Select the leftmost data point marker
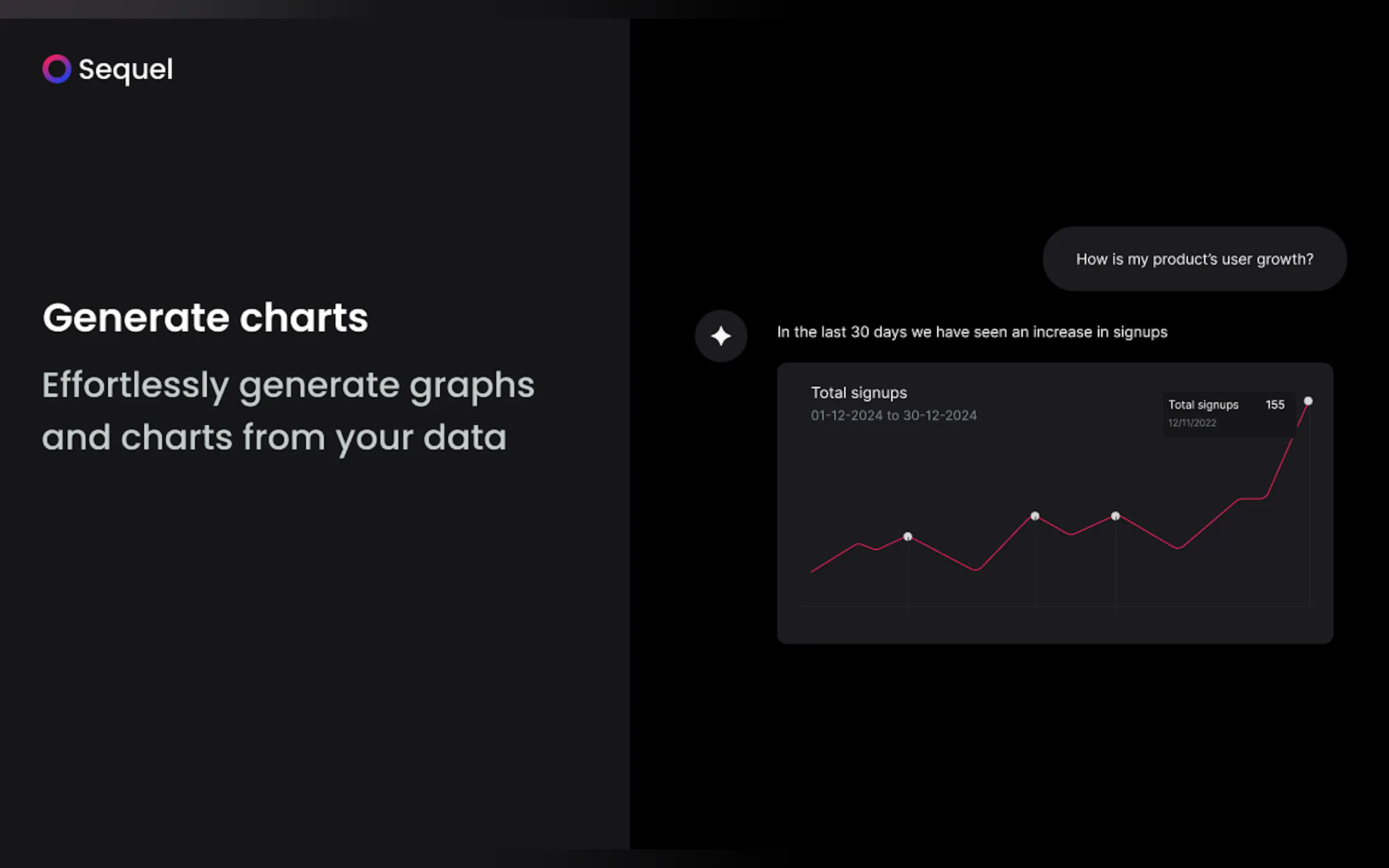 pos(908,537)
